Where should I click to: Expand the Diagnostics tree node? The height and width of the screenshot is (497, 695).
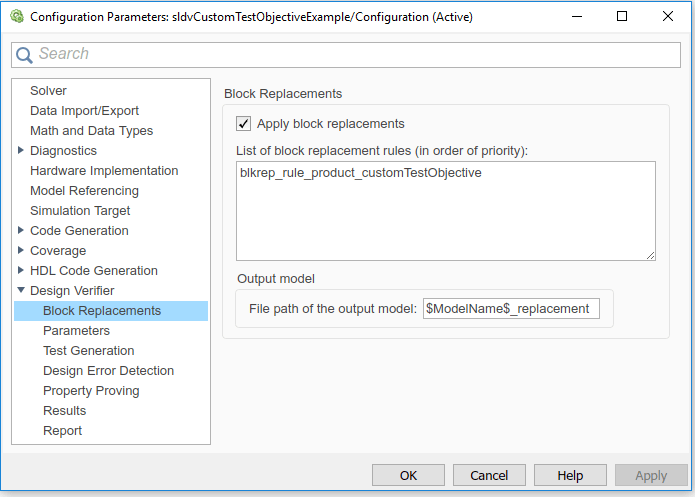pos(21,151)
